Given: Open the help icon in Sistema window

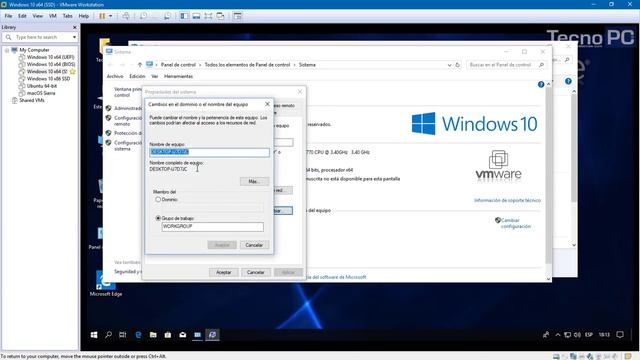Looking at the screenshot, I should [541, 84].
